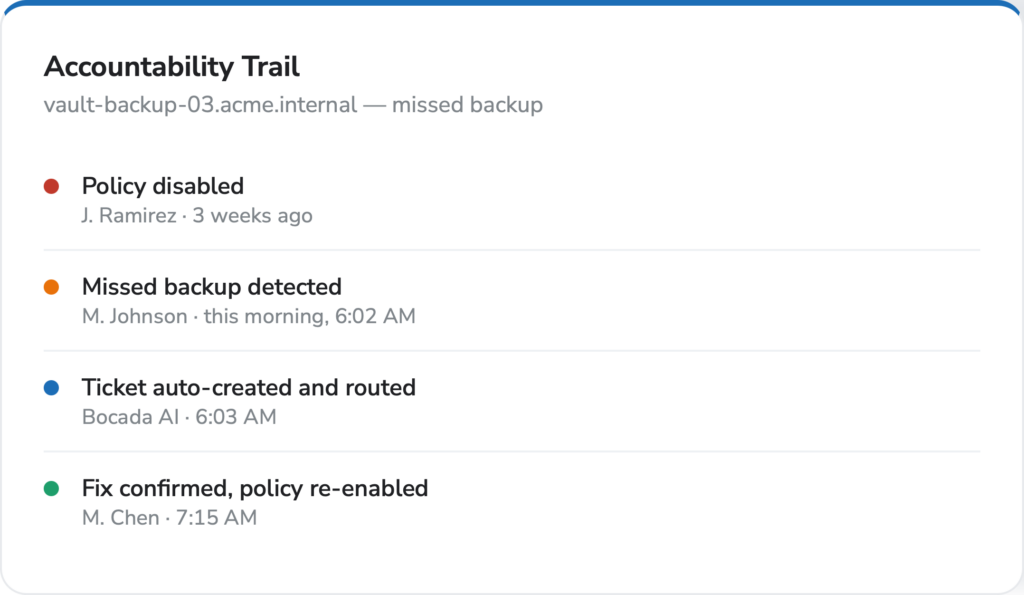Select the Missed backup detected event title
This screenshot has width=1024, height=595.
[212, 287]
